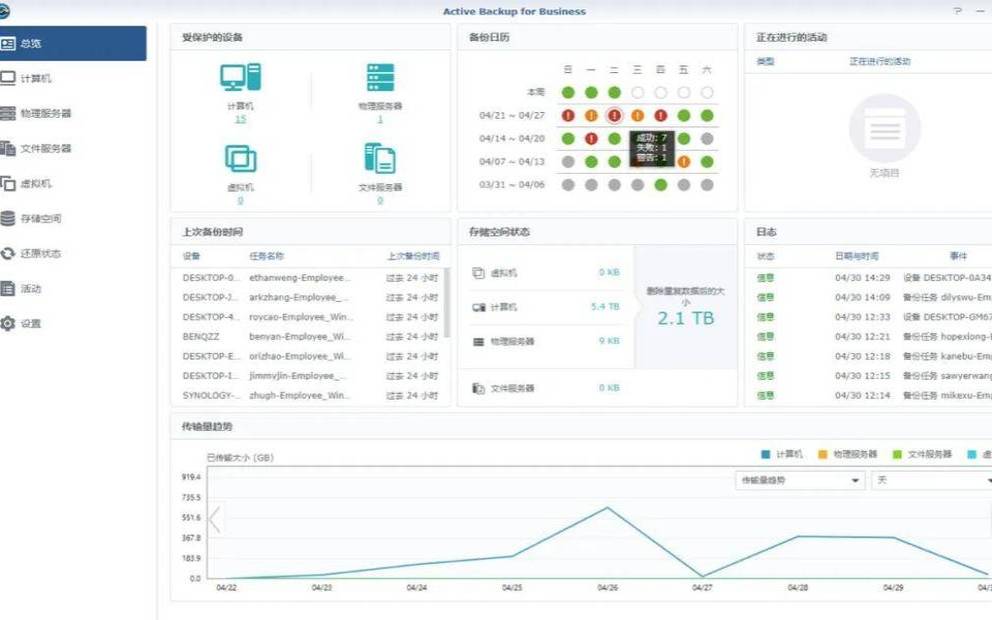Click Monday's red failure dot in 04/14 ~ 04/20 row
Viewport: 992px width, 620px height.
click(591, 139)
